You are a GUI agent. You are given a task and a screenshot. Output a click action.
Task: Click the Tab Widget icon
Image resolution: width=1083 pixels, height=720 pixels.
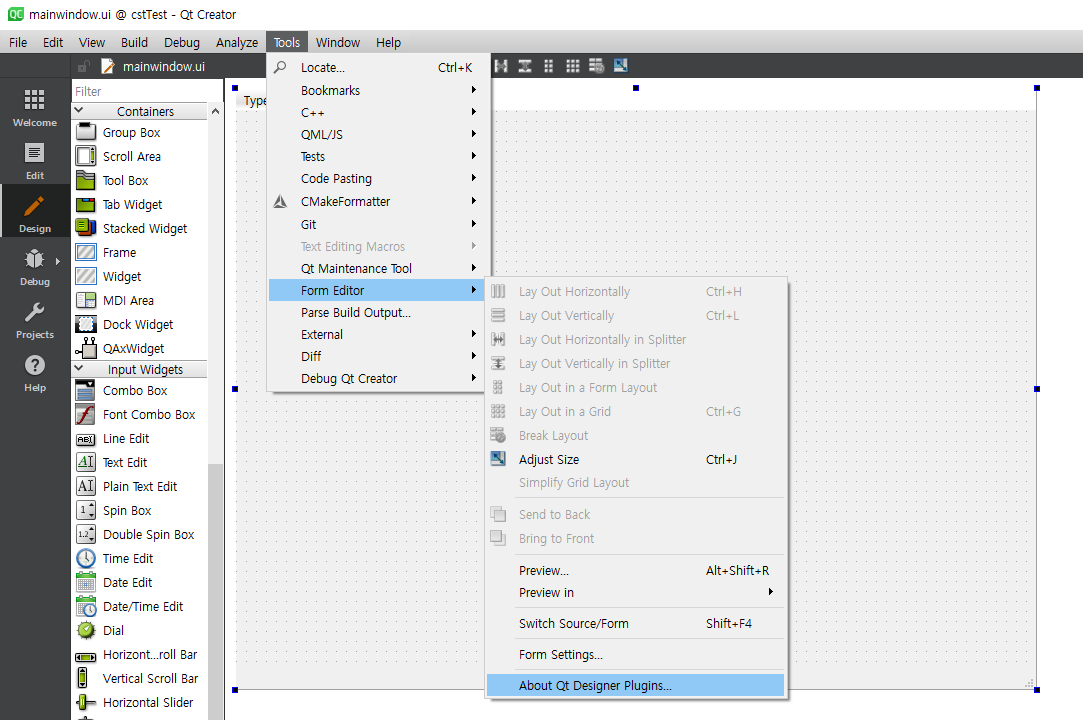click(x=86, y=205)
